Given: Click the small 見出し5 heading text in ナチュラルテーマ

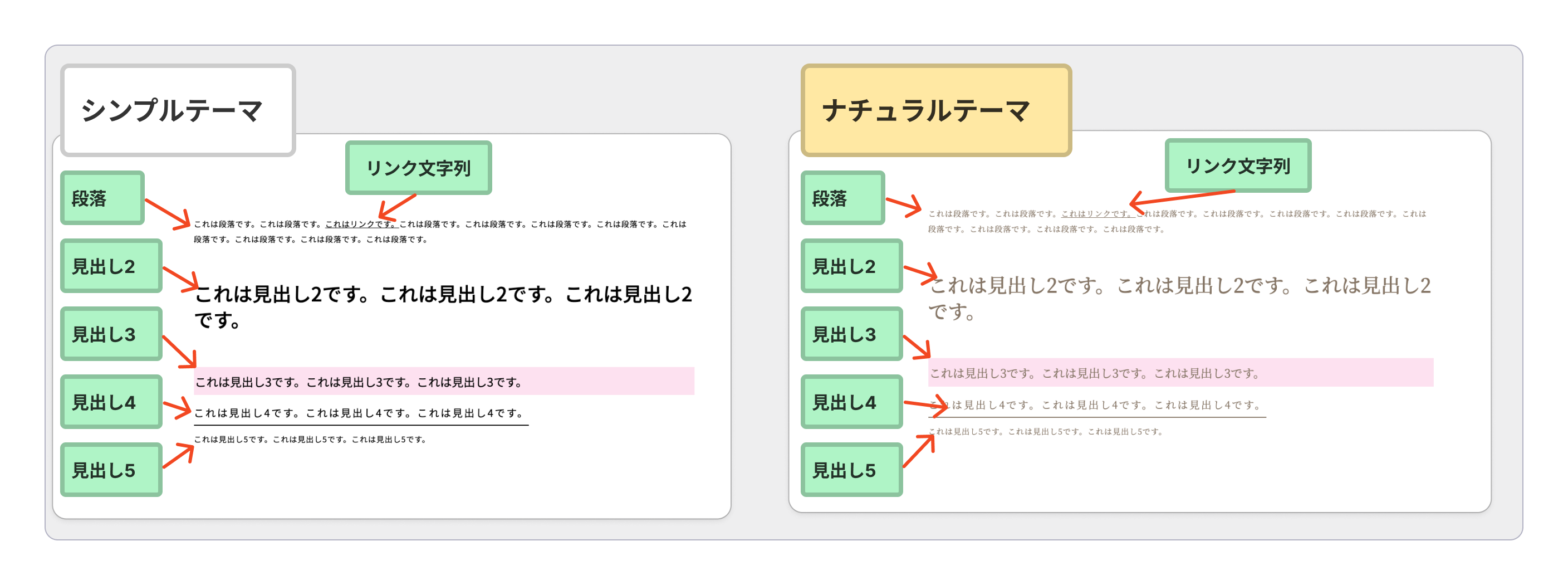Looking at the screenshot, I should (1047, 432).
